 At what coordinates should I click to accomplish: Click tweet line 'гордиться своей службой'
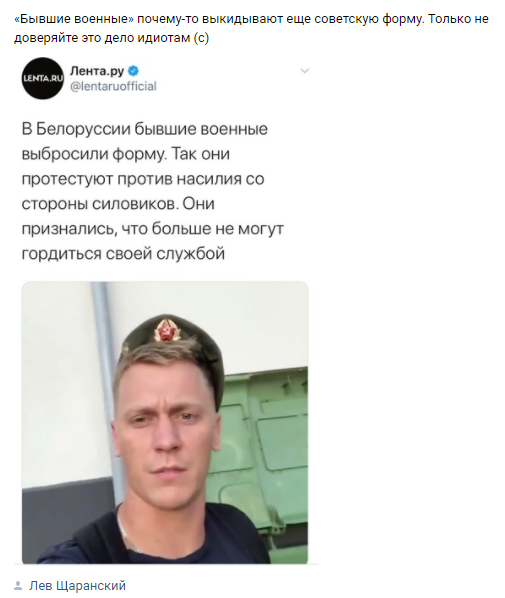point(123,254)
